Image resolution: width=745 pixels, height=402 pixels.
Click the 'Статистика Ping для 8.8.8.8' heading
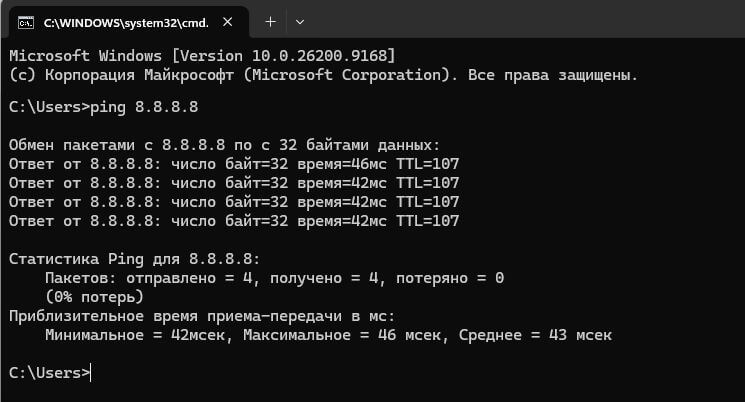pyautogui.click(x=135, y=259)
